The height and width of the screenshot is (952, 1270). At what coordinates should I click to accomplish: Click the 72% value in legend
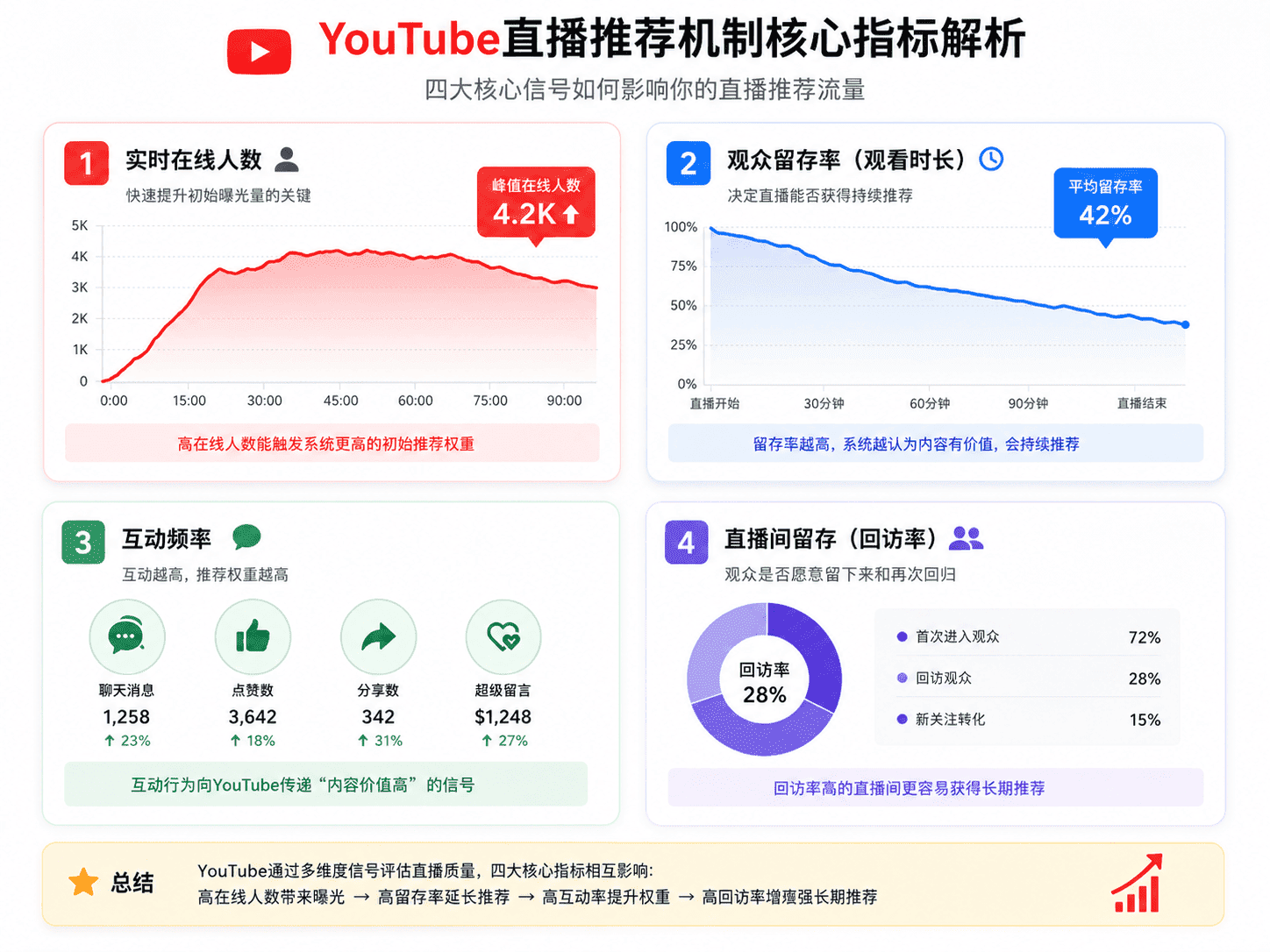1145,637
